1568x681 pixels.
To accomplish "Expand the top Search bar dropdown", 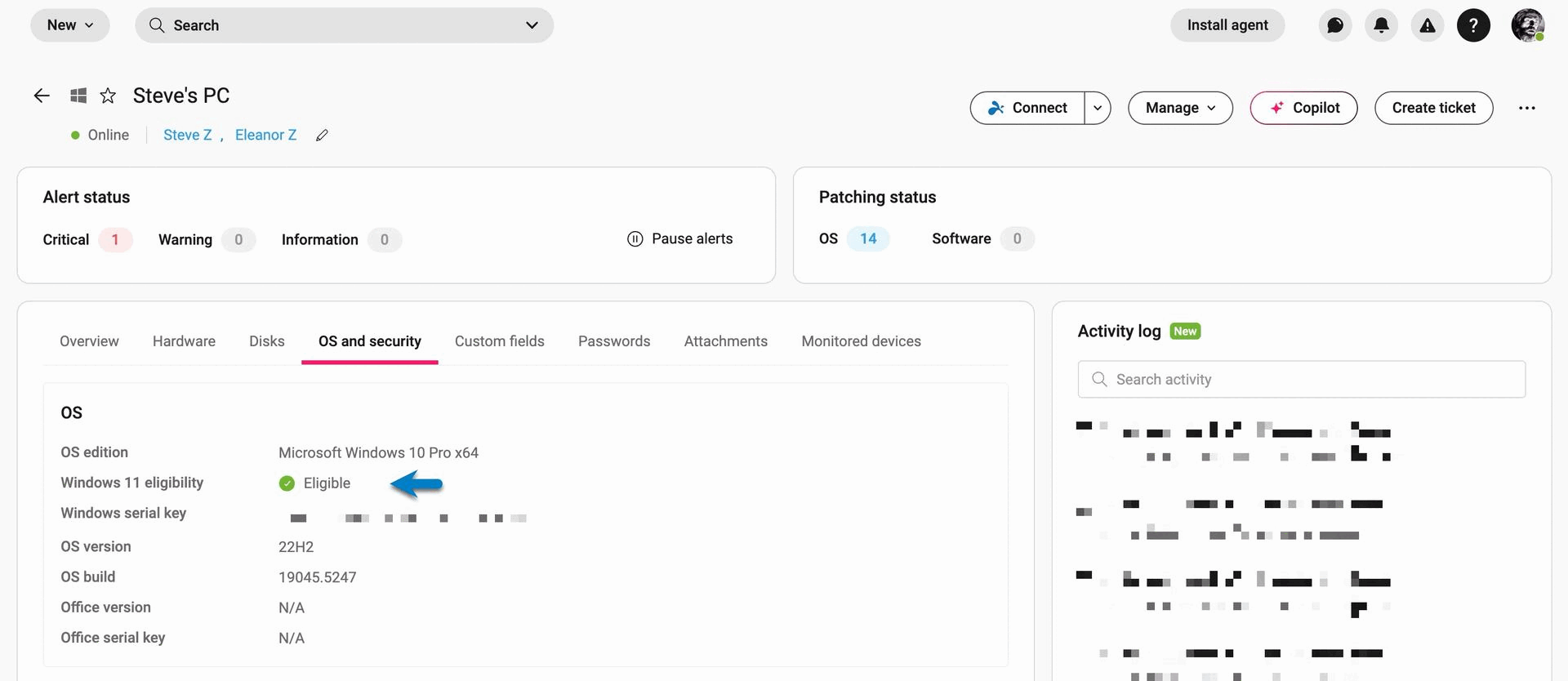I will pyautogui.click(x=532, y=25).
